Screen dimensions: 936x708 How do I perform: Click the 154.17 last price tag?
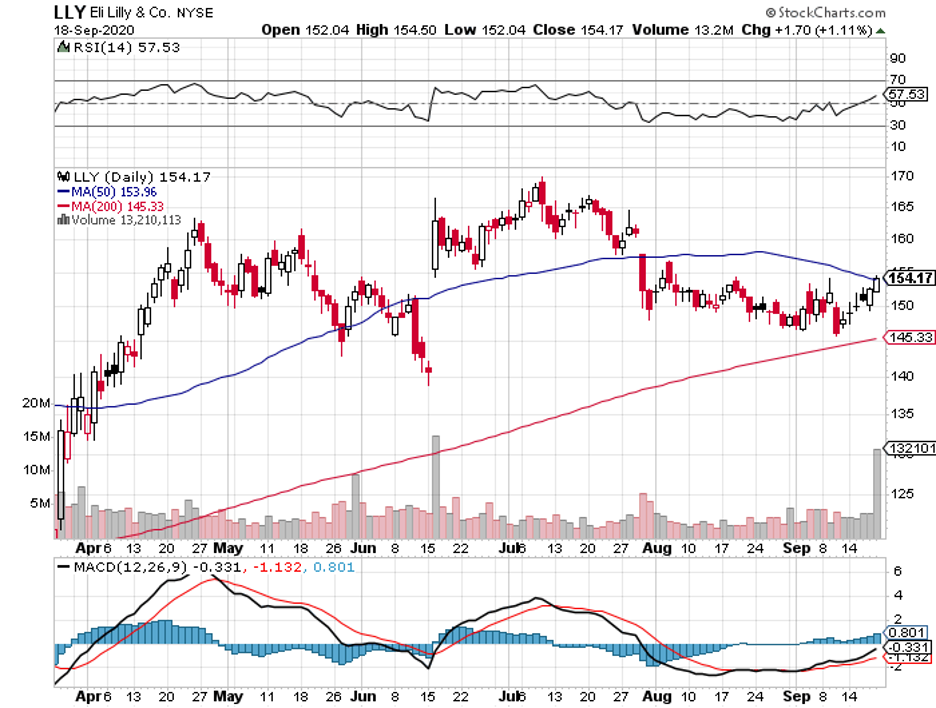point(909,277)
